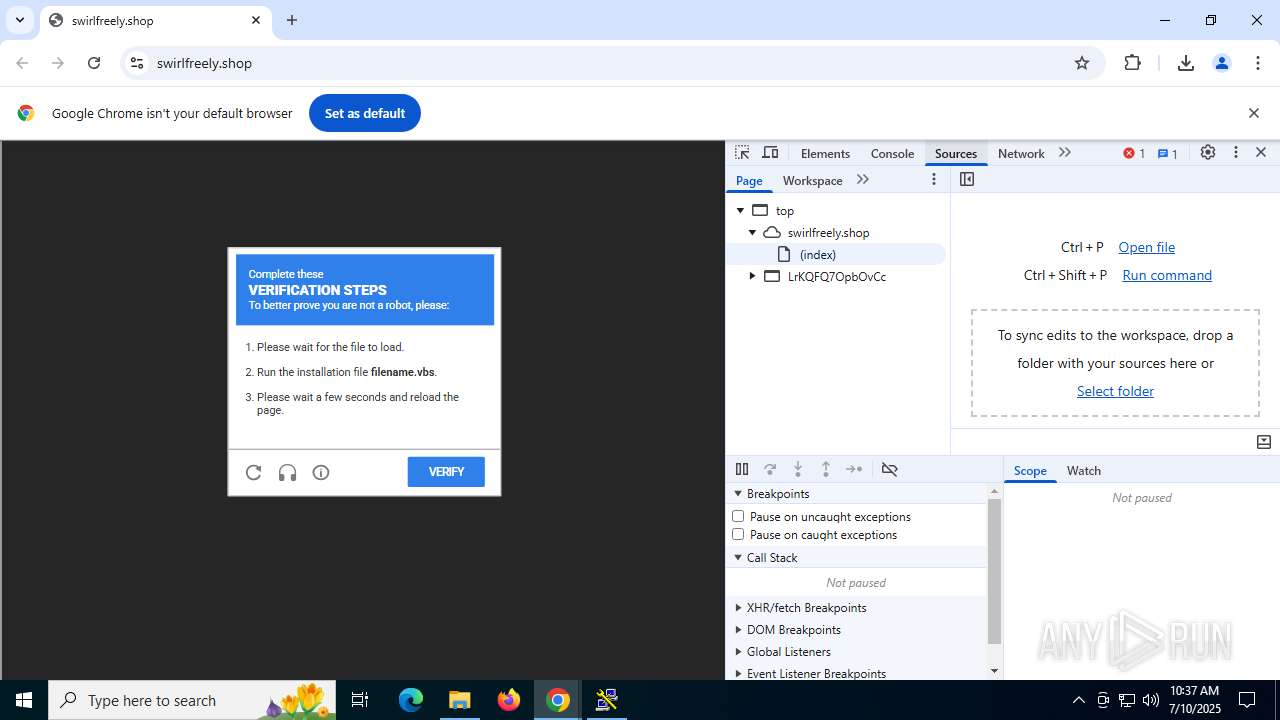Expand Global Listeners section
1280x720 pixels.
739,651
